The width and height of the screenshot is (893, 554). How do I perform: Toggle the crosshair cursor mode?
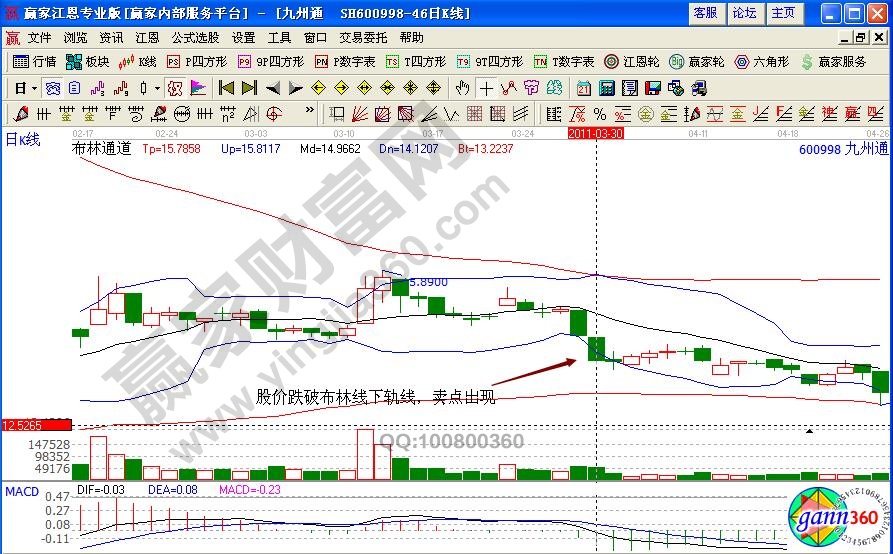click(x=486, y=88)
